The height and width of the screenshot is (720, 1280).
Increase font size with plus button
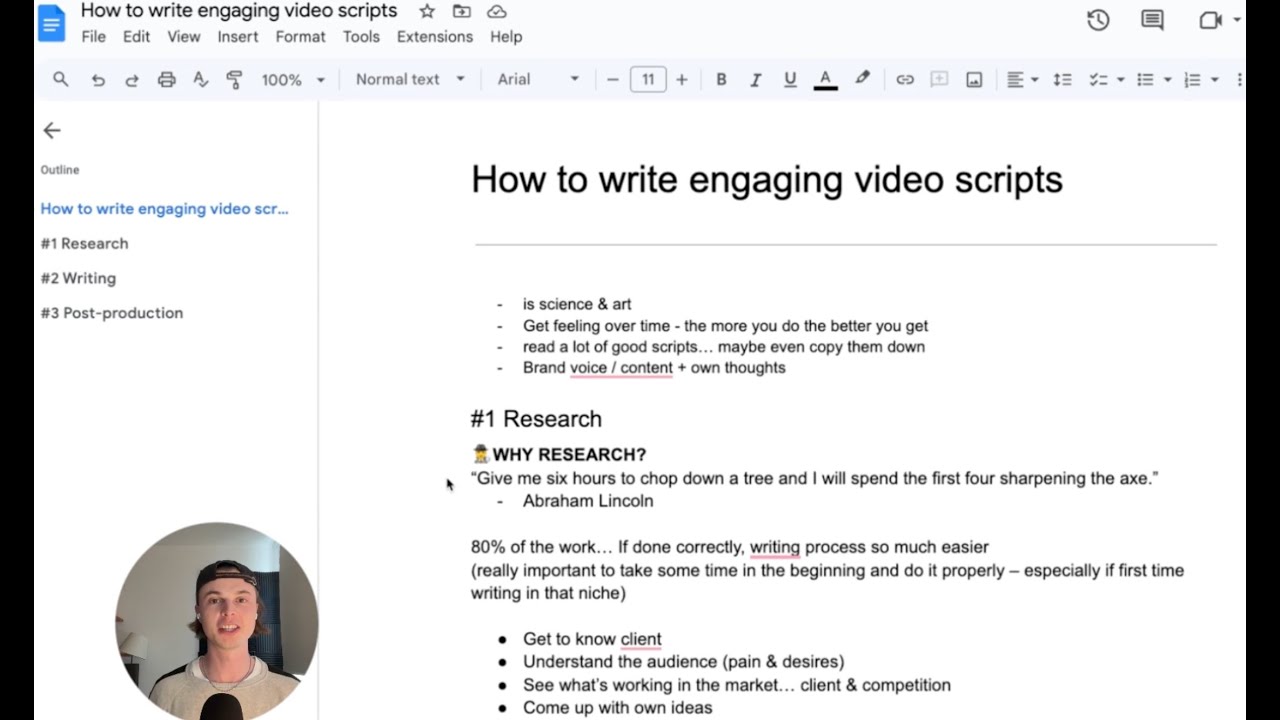[x=682, y=79]
